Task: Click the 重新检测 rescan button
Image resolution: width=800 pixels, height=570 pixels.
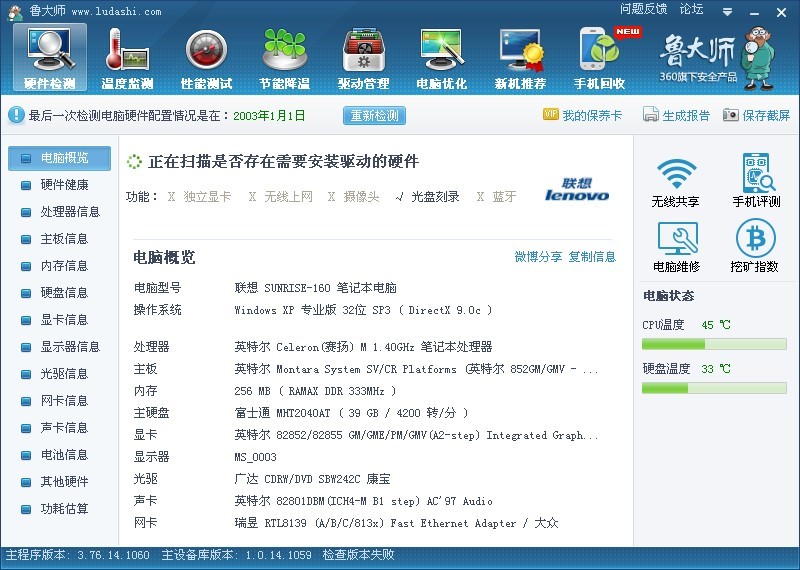Action: coord(374,115)
